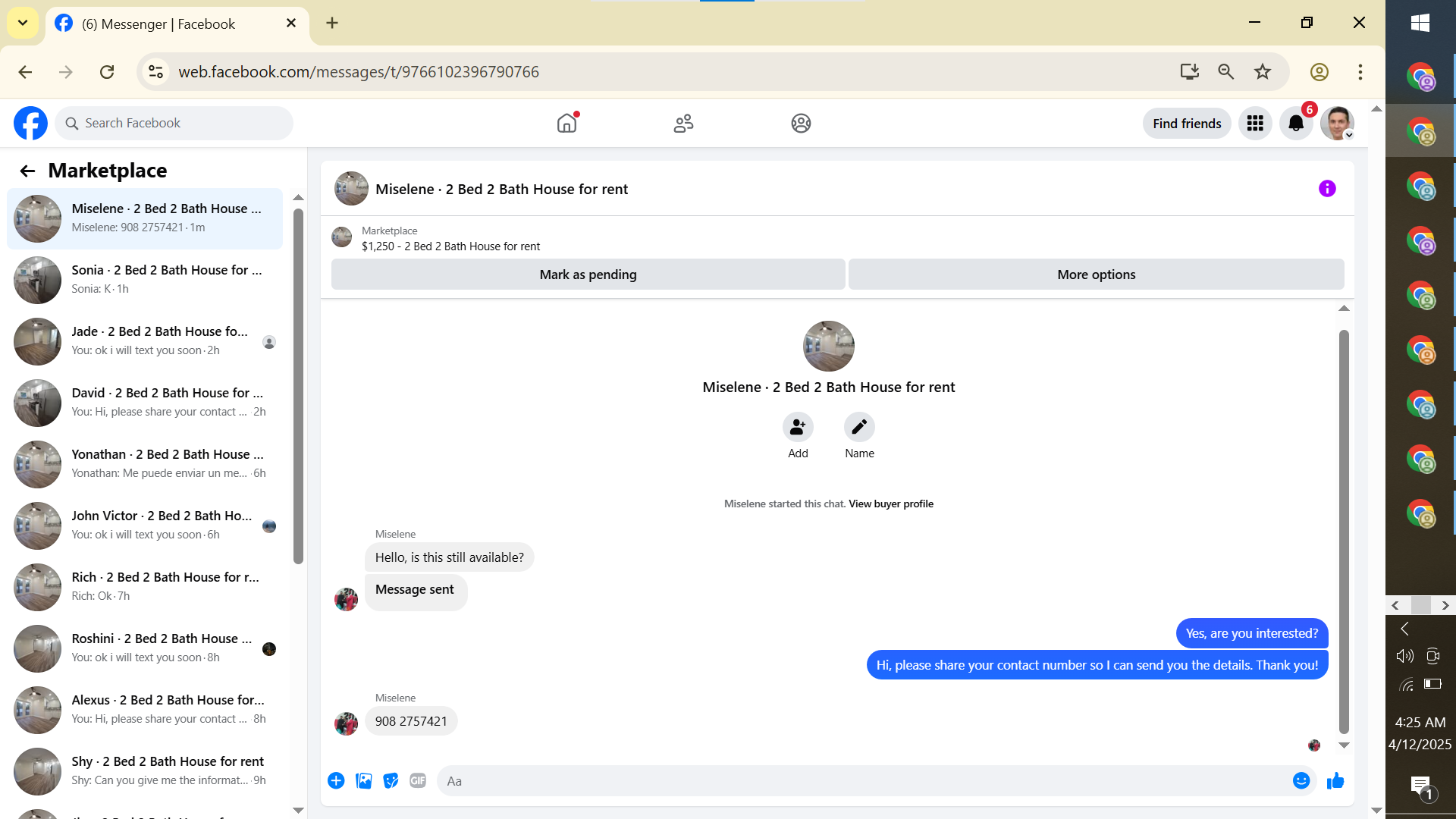
Task: Send a thumbs up like
Action: (1335, 780)
